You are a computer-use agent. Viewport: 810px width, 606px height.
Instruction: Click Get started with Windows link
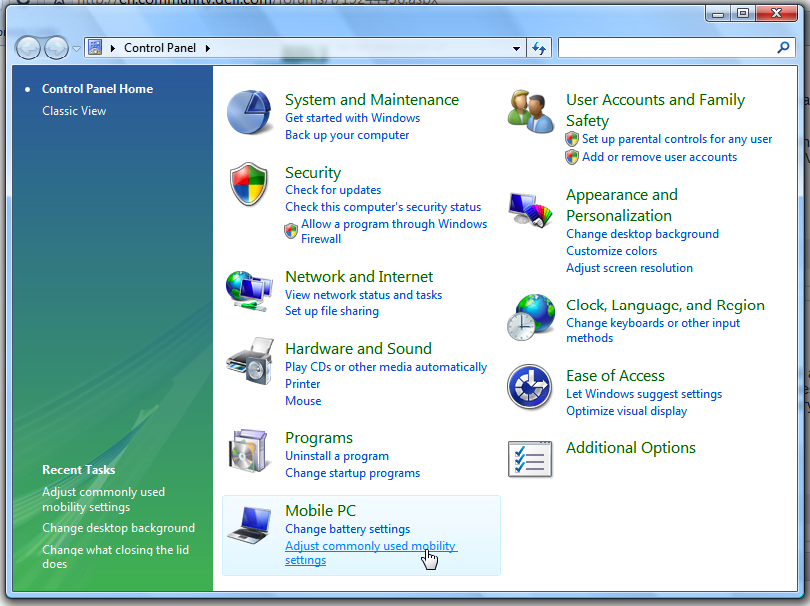(353, 118)
